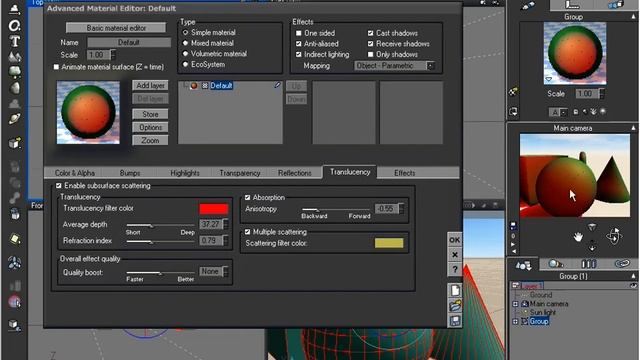Collapse the Group material panel arrow
The width and height of the screenshot is (640, 360).
pos(633,17)
